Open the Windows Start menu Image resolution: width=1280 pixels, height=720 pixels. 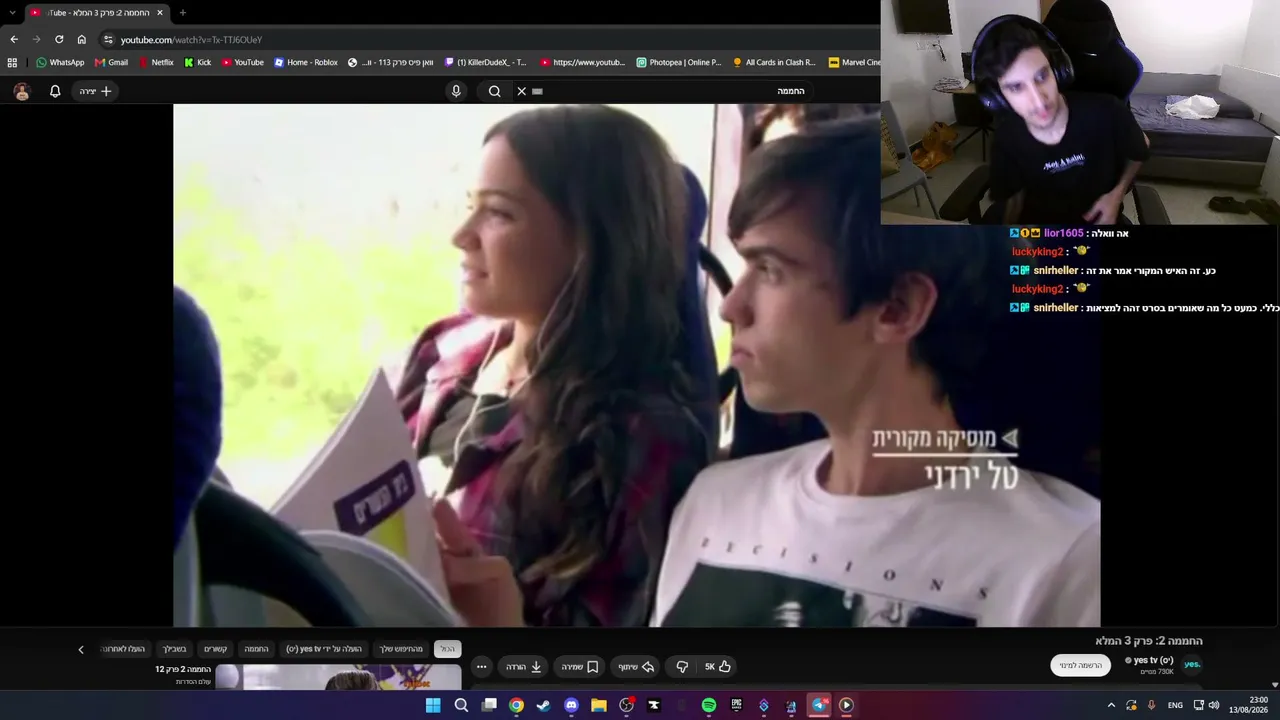coord(433,705)
